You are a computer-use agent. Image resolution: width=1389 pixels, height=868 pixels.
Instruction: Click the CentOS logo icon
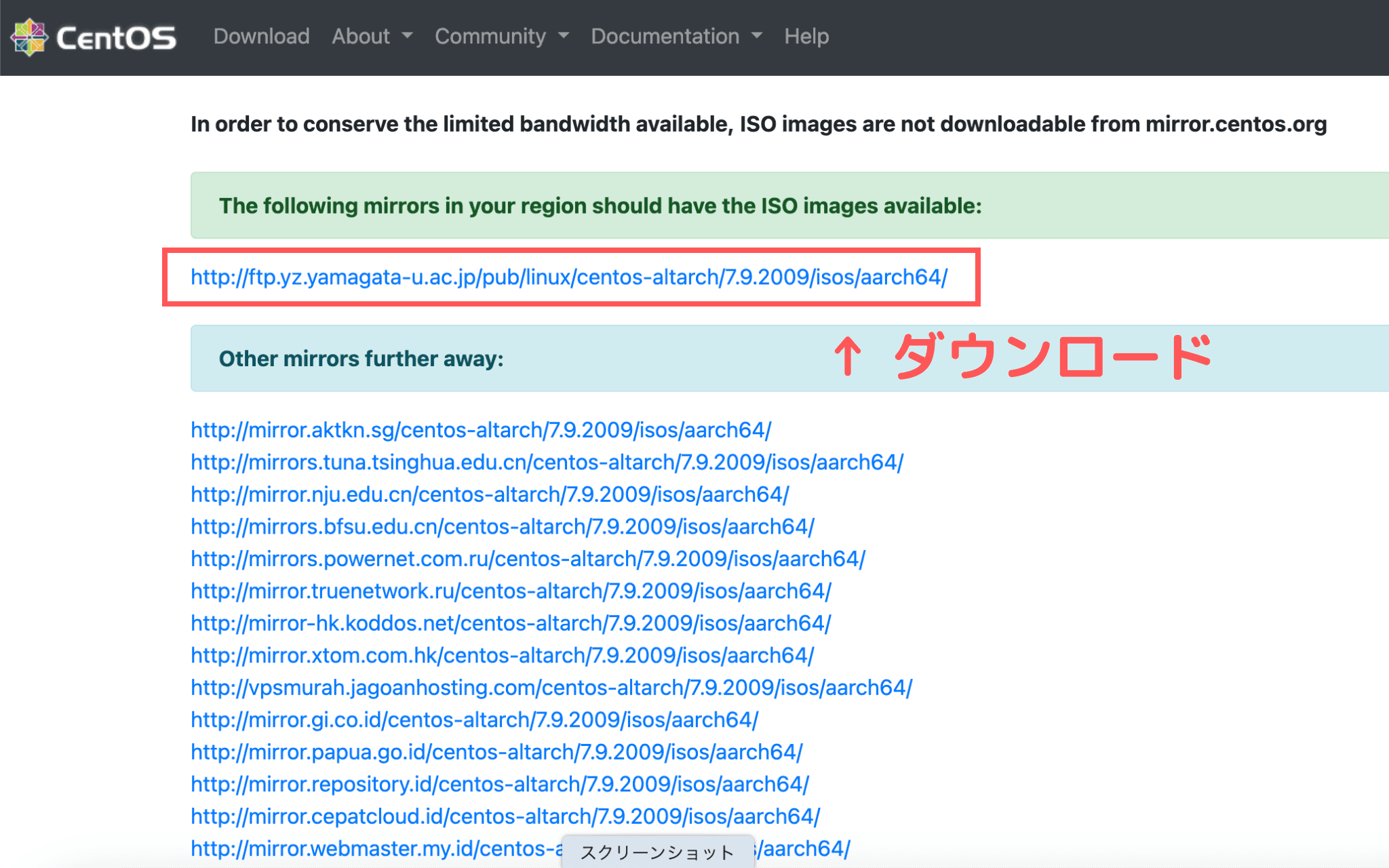(x=28, y=37)
